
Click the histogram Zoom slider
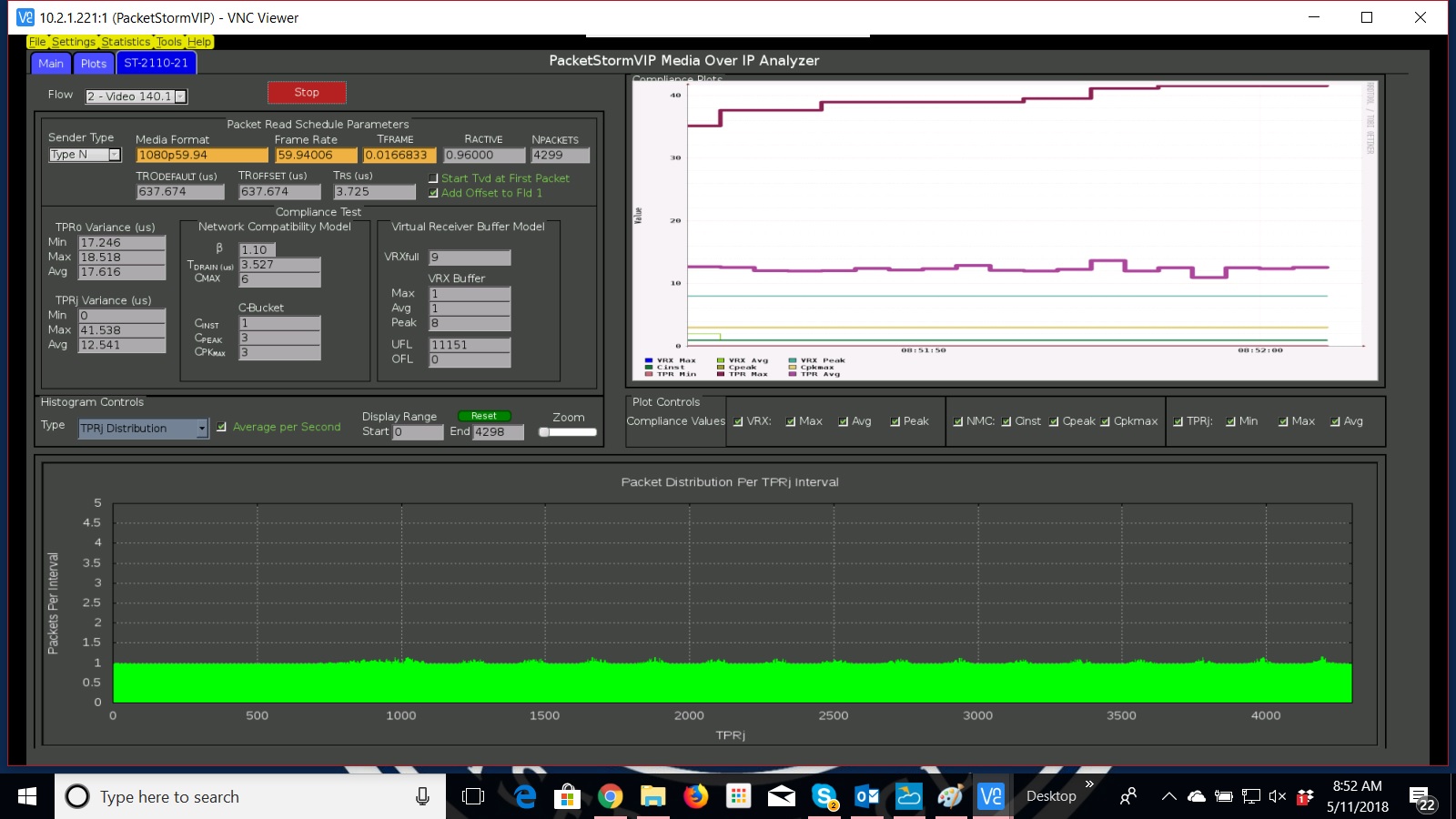click(568, 432)
